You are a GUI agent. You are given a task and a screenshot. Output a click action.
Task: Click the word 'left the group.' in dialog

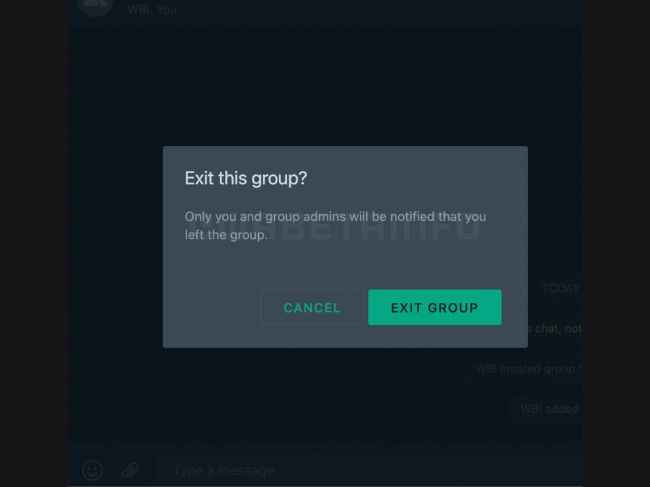click(225, 235)
